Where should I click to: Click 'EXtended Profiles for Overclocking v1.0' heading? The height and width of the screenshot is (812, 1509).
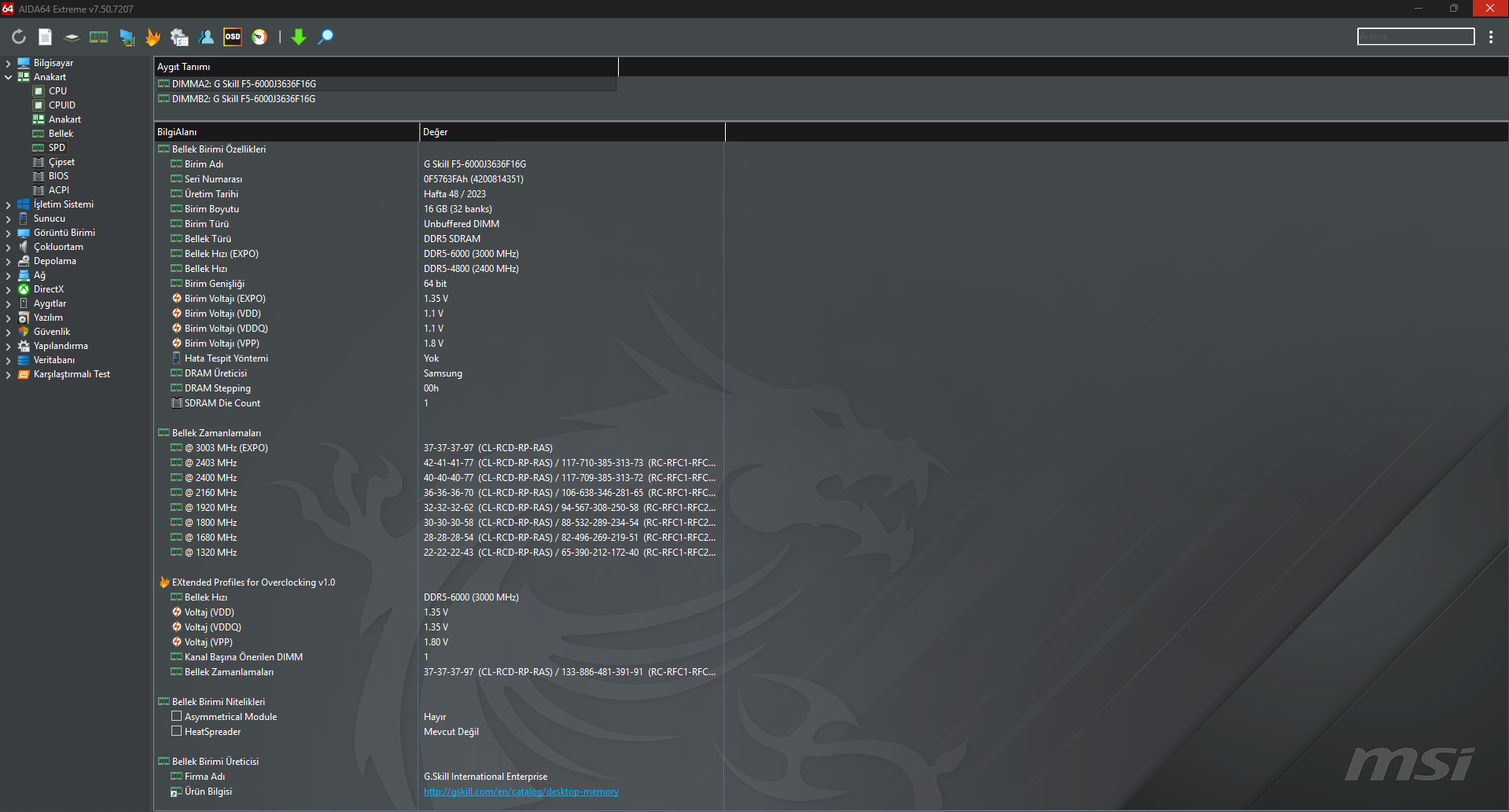(x=253, y=582)
